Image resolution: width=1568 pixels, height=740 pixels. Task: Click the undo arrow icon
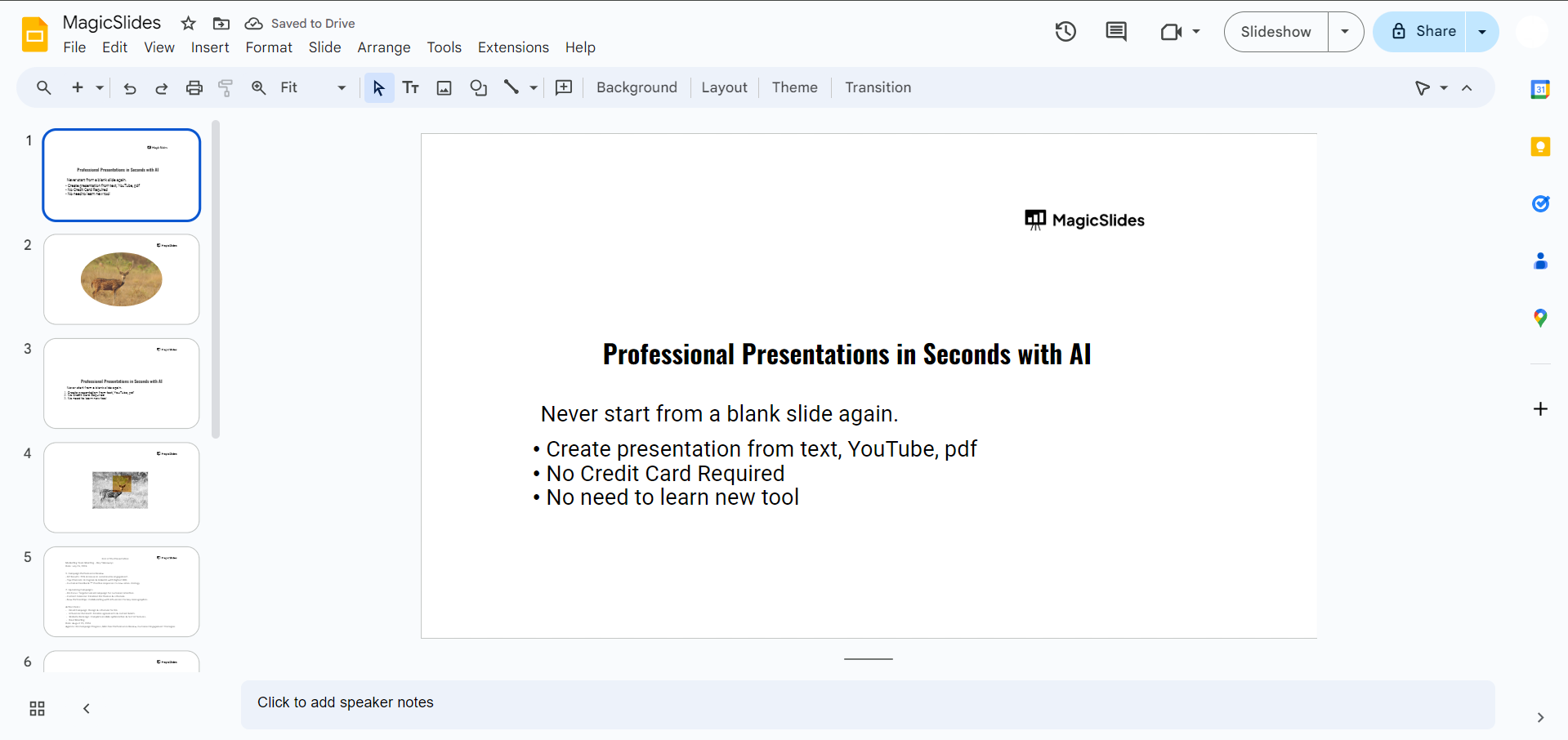tap(130, 88)
